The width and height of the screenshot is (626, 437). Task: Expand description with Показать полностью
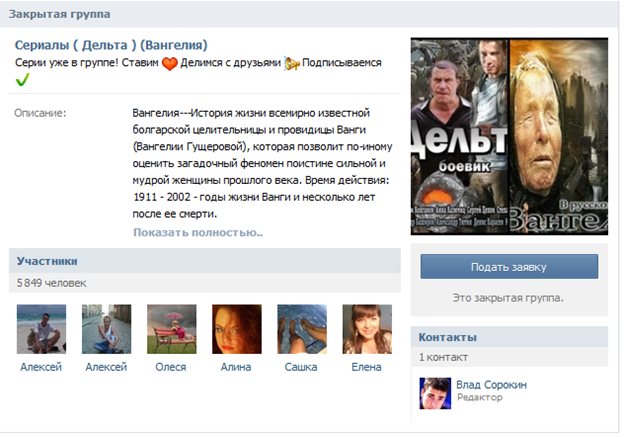198,232
